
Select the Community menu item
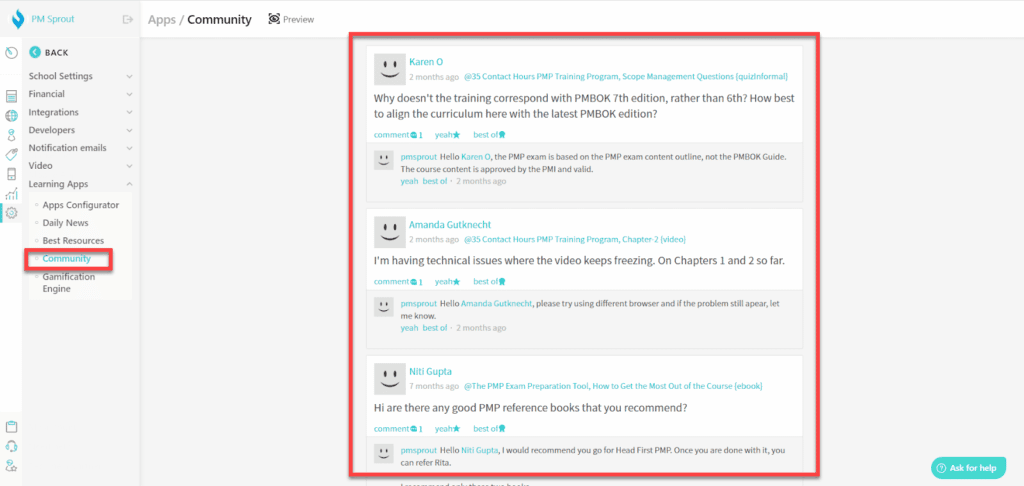point(67,259)
